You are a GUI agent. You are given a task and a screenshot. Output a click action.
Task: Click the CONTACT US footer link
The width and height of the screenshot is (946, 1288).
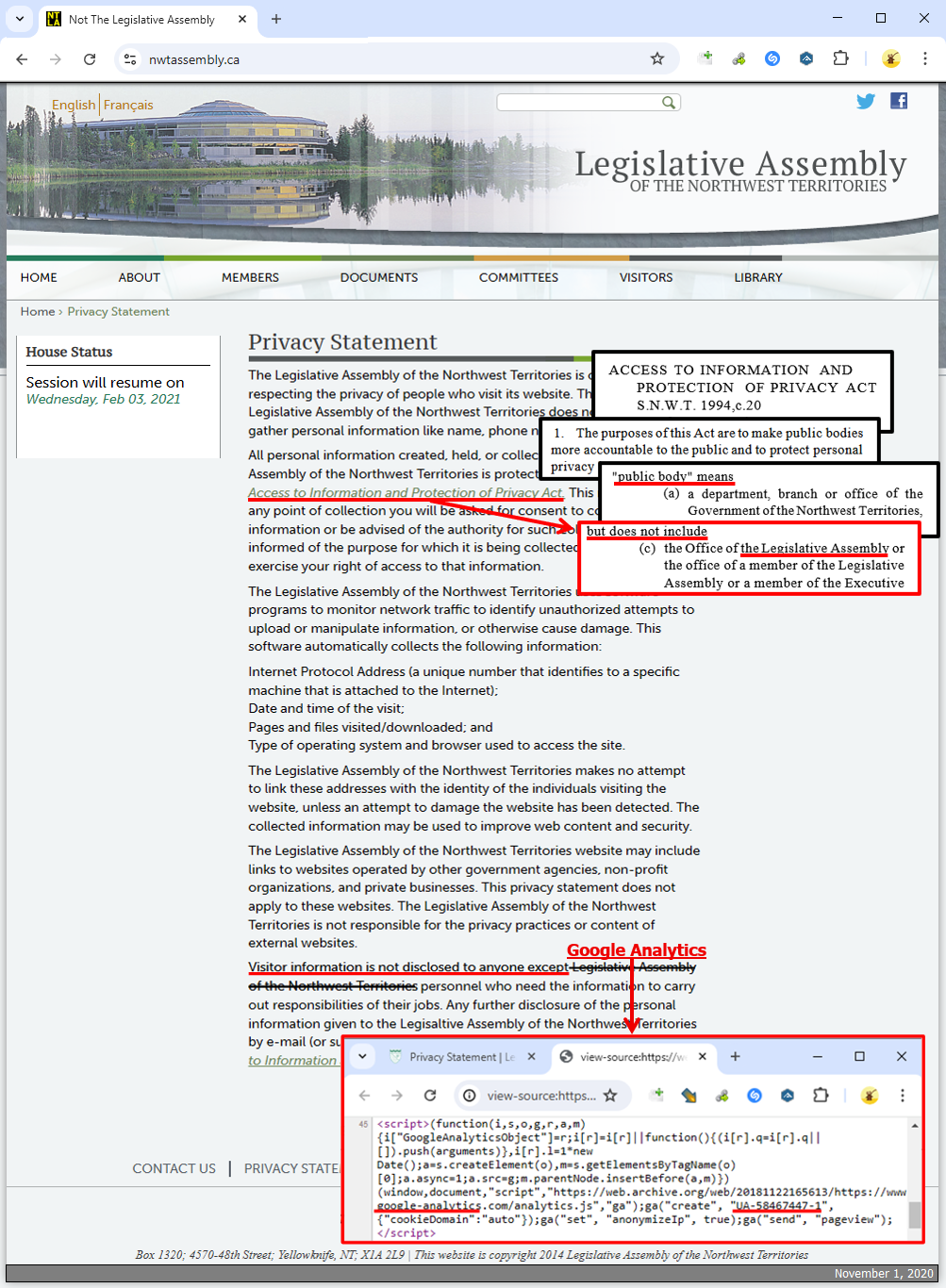(x=174, y=1168)
